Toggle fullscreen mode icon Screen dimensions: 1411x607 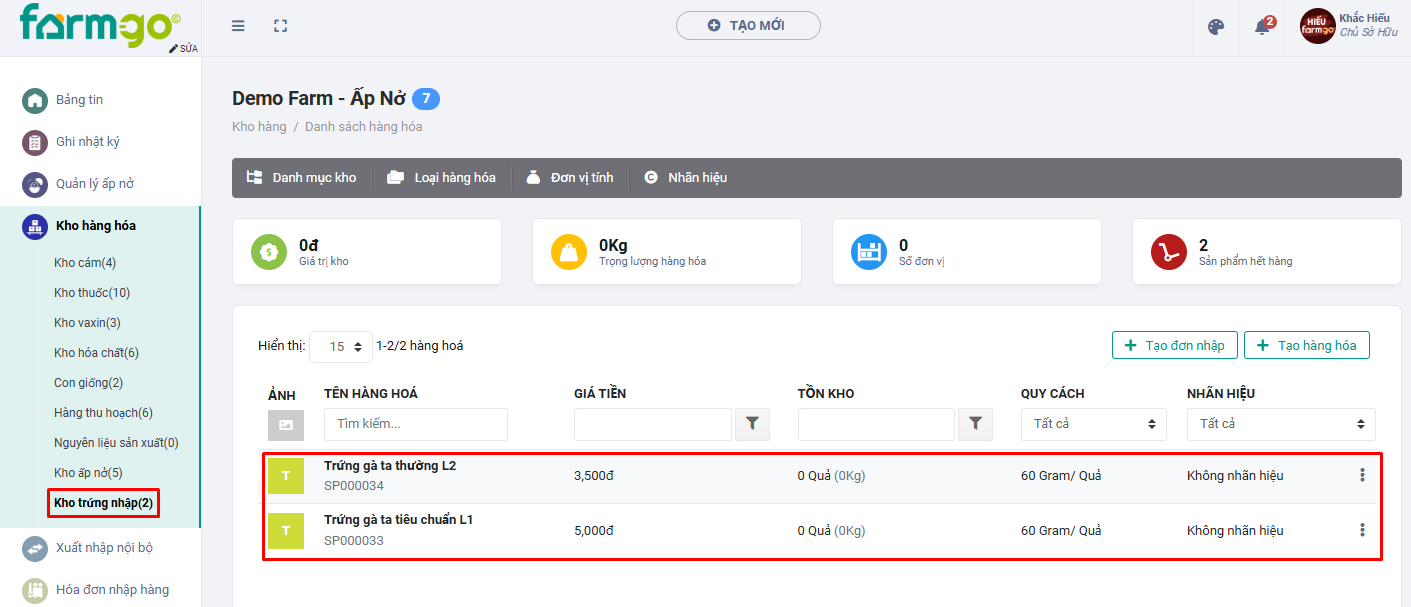point(281,26)
